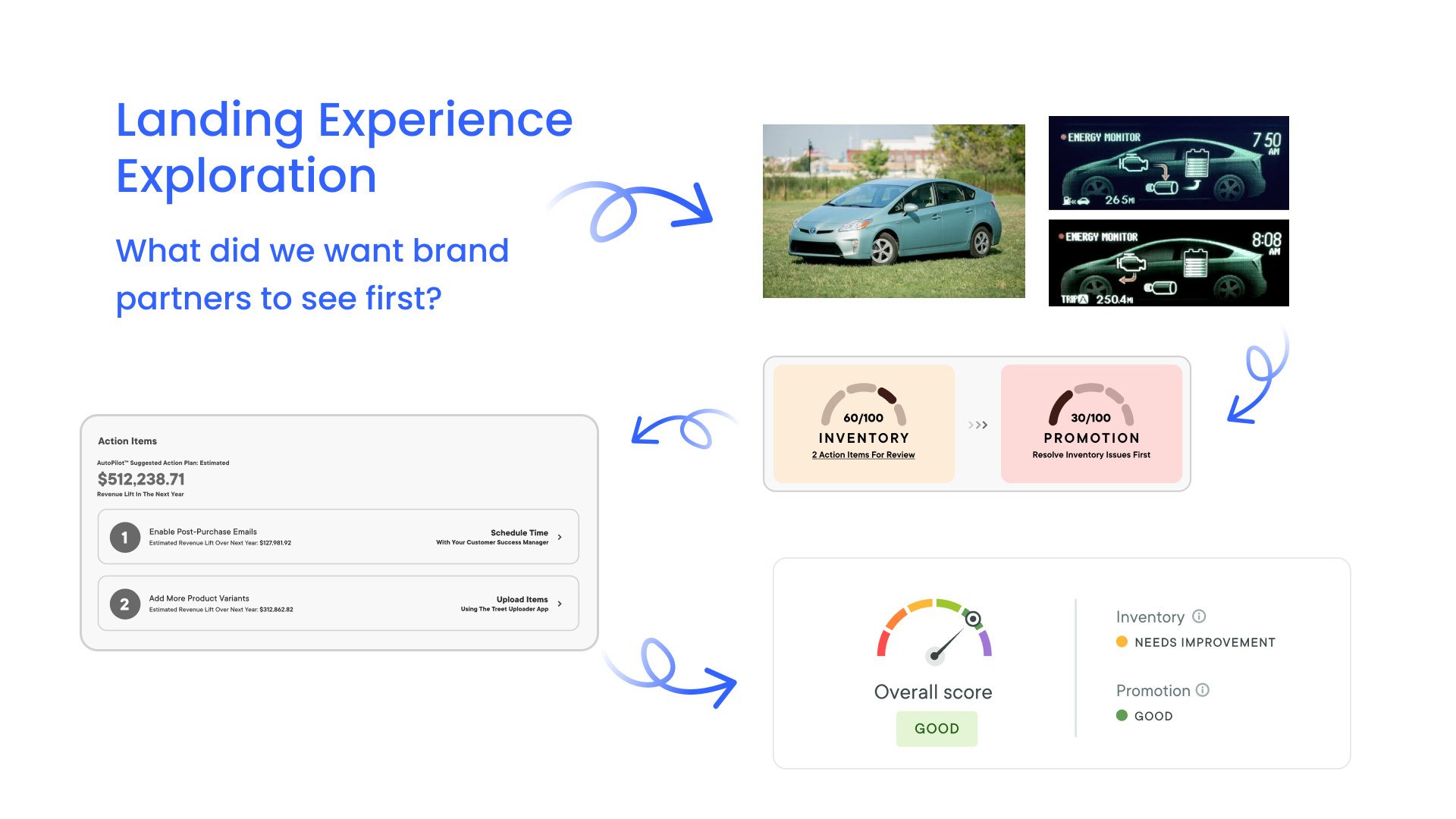Viewport: 1456px width, 819px height.
Task: Click the Schedule Time action
Action: 519,532
